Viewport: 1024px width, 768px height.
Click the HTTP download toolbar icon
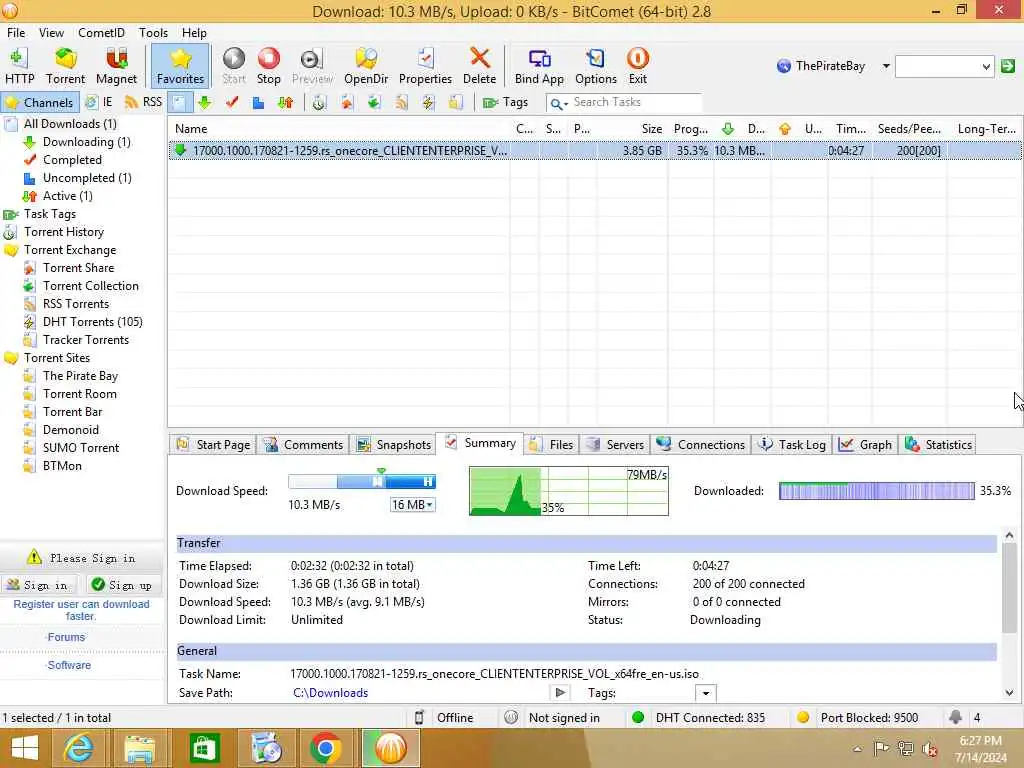pyautogui.click(x=20, y=66)
